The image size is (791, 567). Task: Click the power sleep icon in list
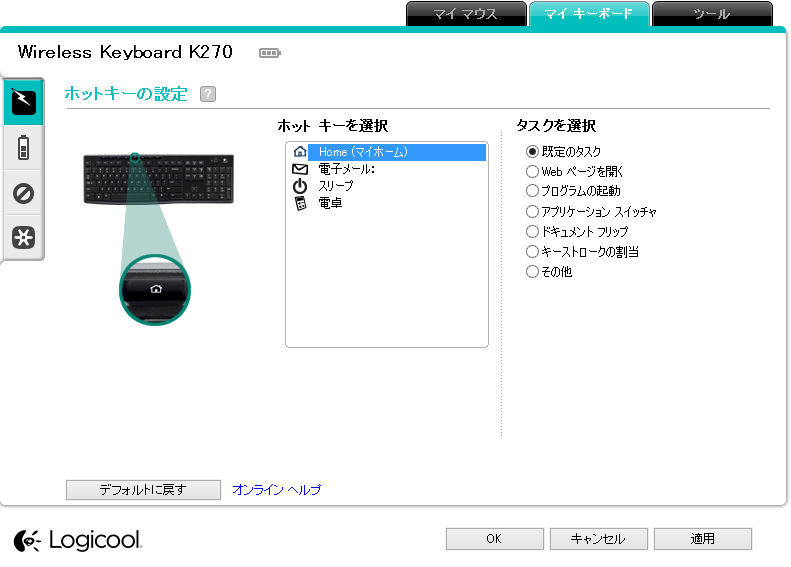(x=300, y=186)
